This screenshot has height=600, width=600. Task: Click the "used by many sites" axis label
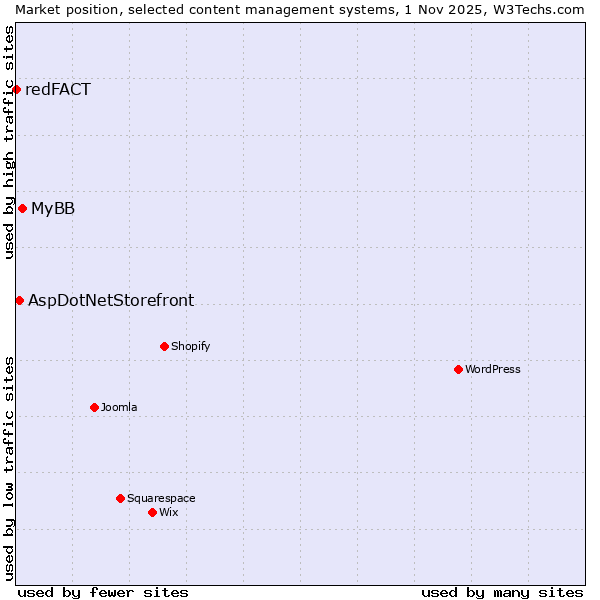coord(502,592)
